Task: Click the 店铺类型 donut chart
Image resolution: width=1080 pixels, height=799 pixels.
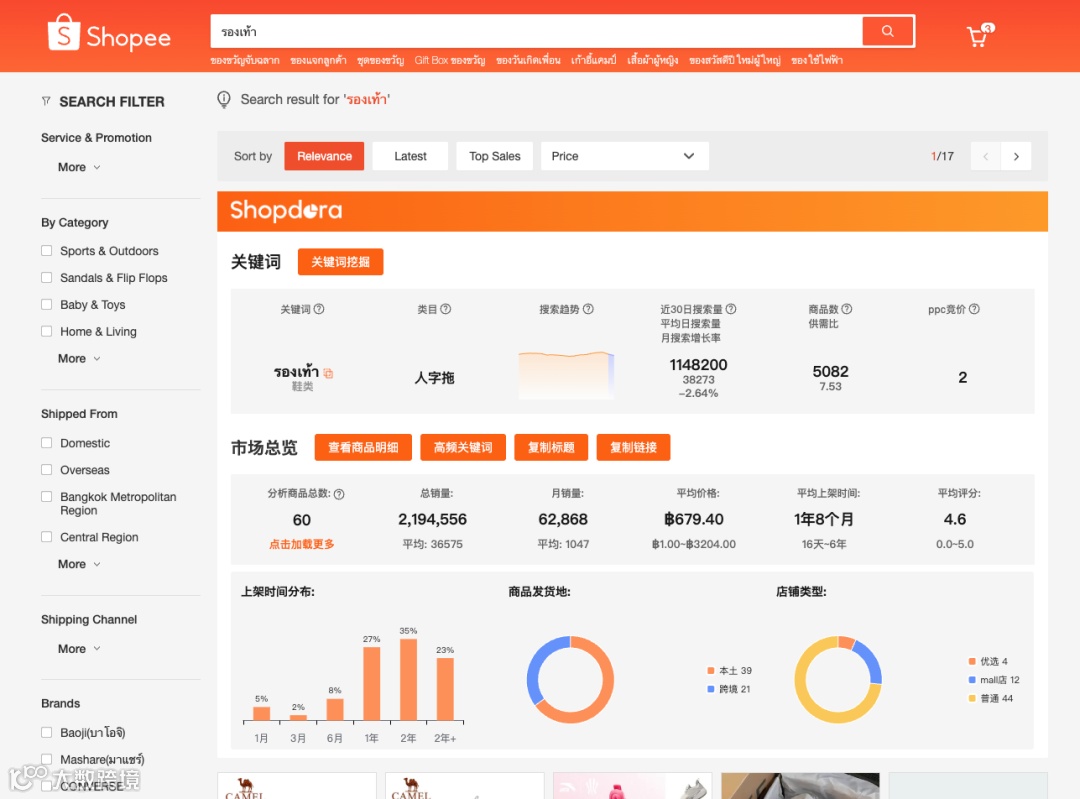Action: tap(838, 679)
